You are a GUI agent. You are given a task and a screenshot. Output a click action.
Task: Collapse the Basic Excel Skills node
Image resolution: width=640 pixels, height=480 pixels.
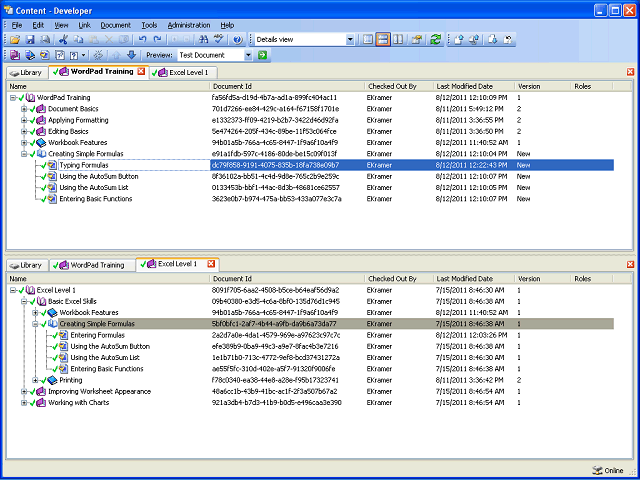click(24, 302)
